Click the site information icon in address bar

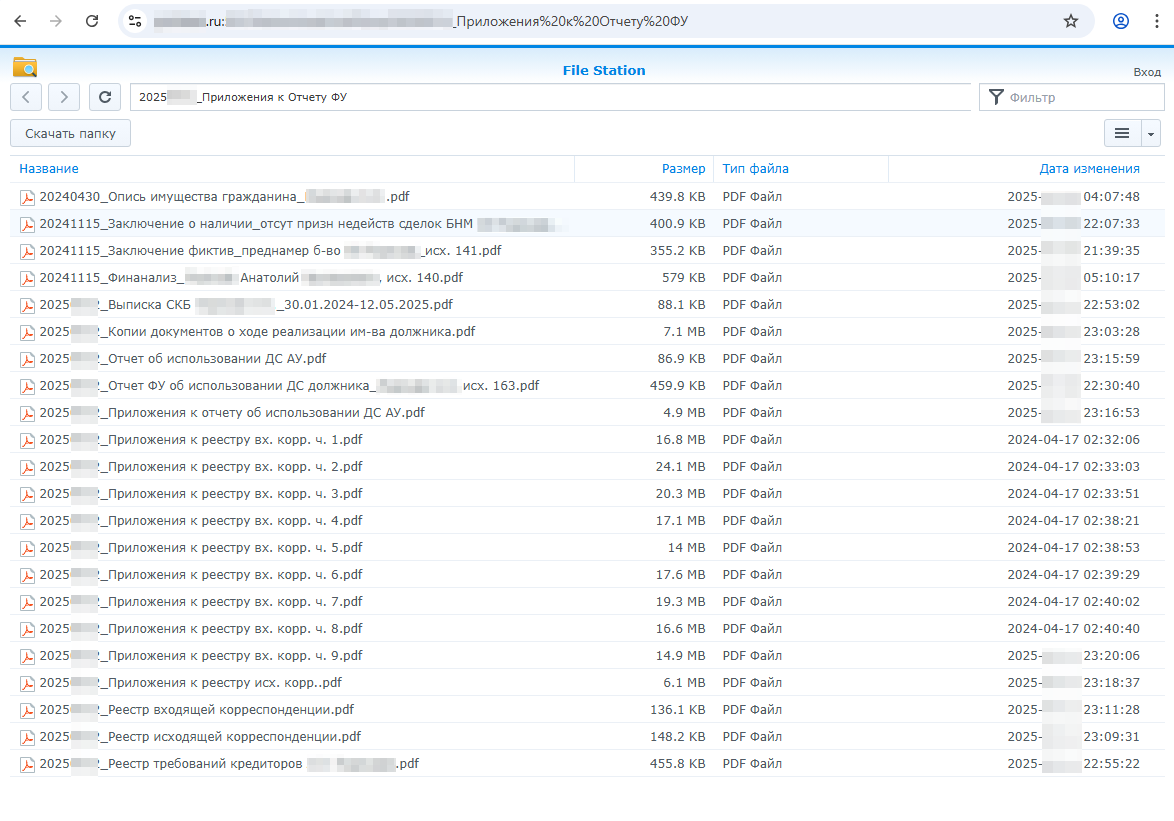point(136,21)
